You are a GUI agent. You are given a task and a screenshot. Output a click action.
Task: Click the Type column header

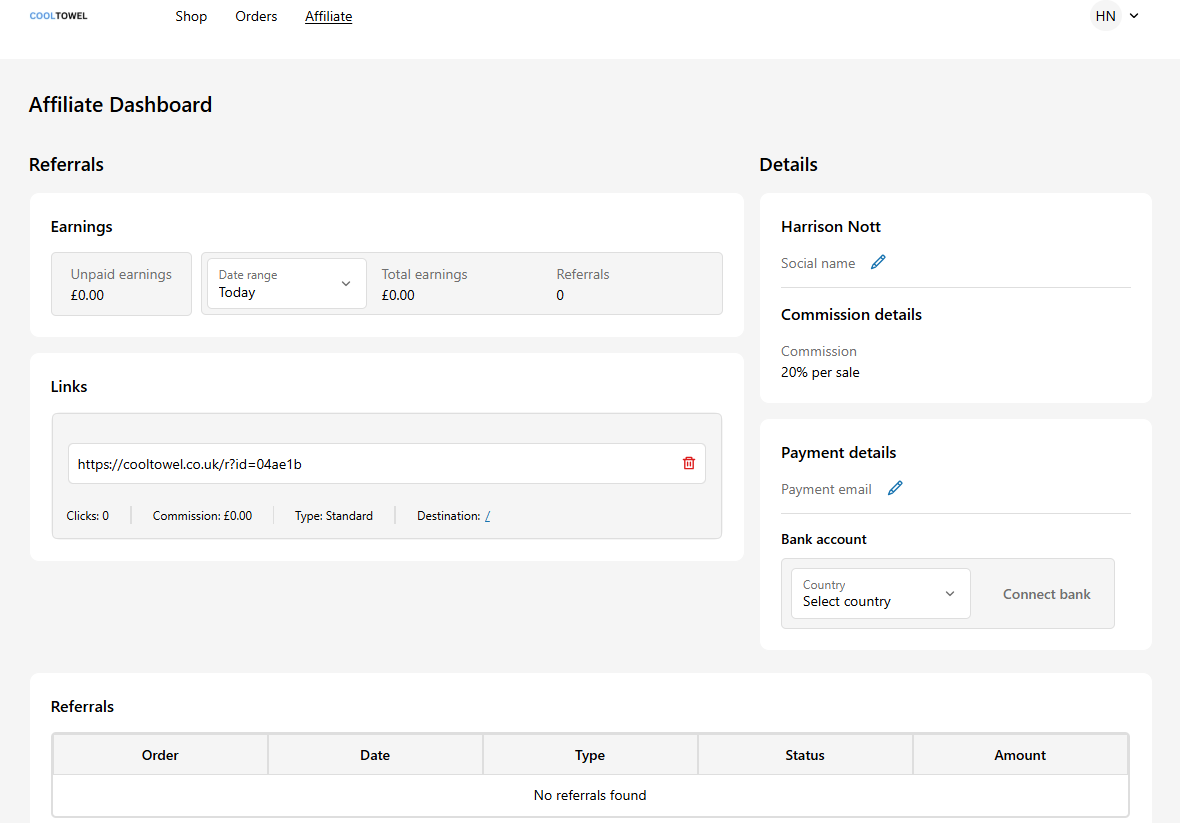pos(590,755)
